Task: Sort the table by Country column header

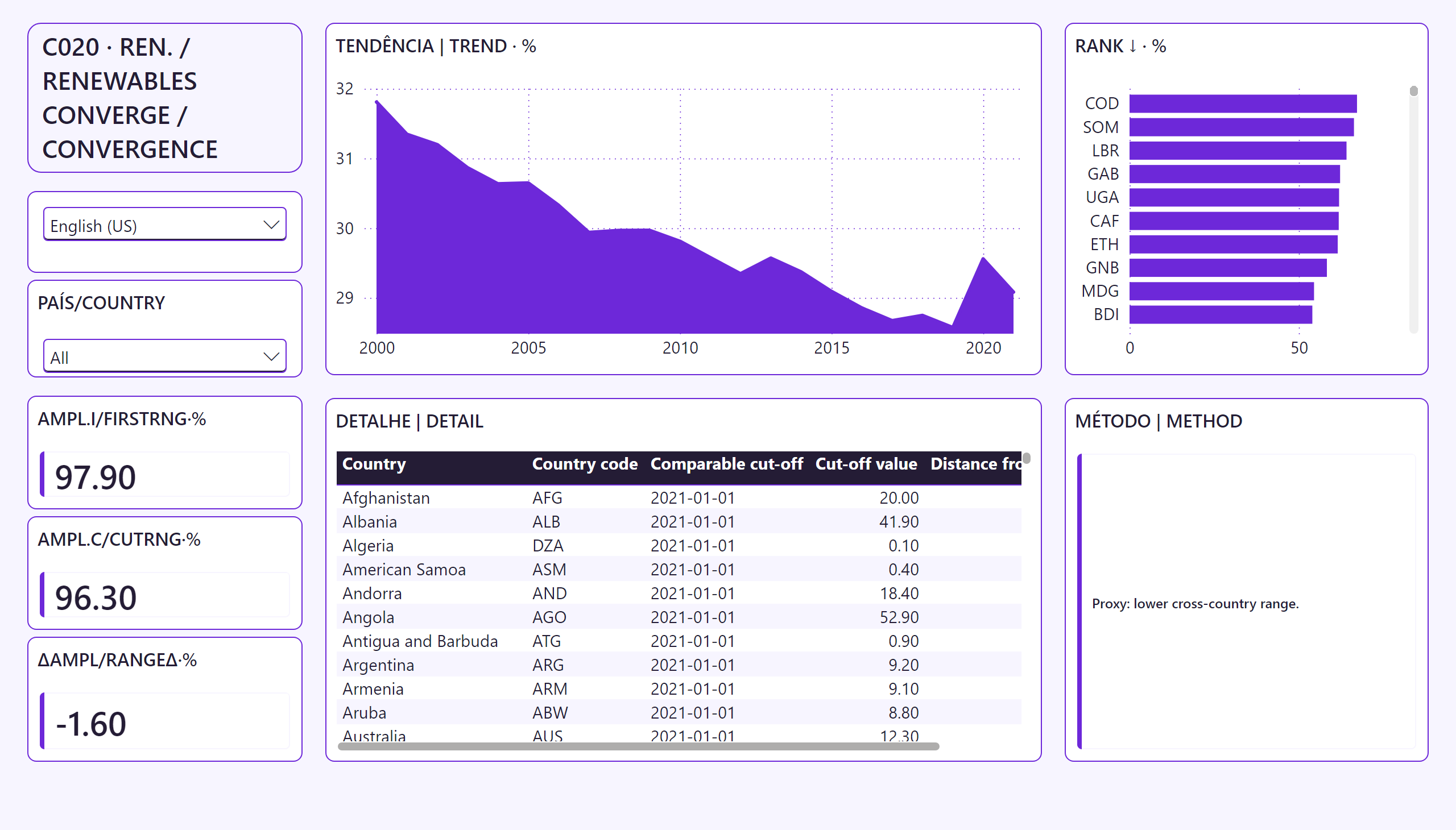Action: [374, 464]
